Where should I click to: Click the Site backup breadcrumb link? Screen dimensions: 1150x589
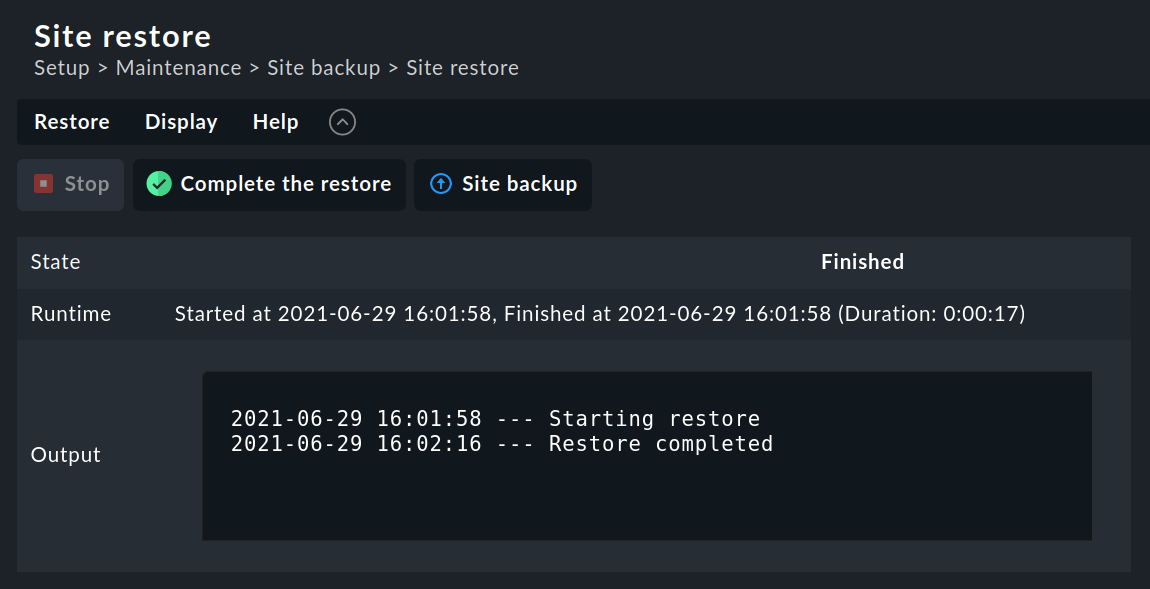click(x=323, y=67)
